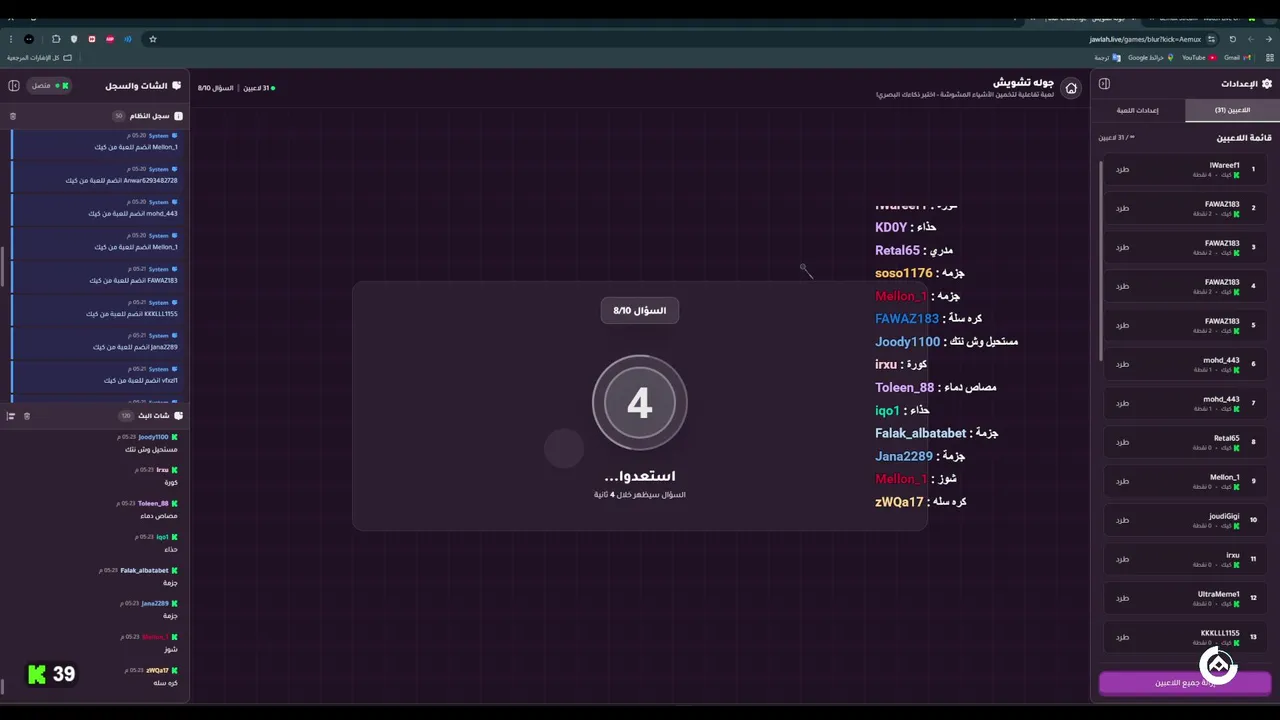Click the blue sound-wave extension icon
Image resolution: width=1280 pixels, height=720 pixels.
128,39
